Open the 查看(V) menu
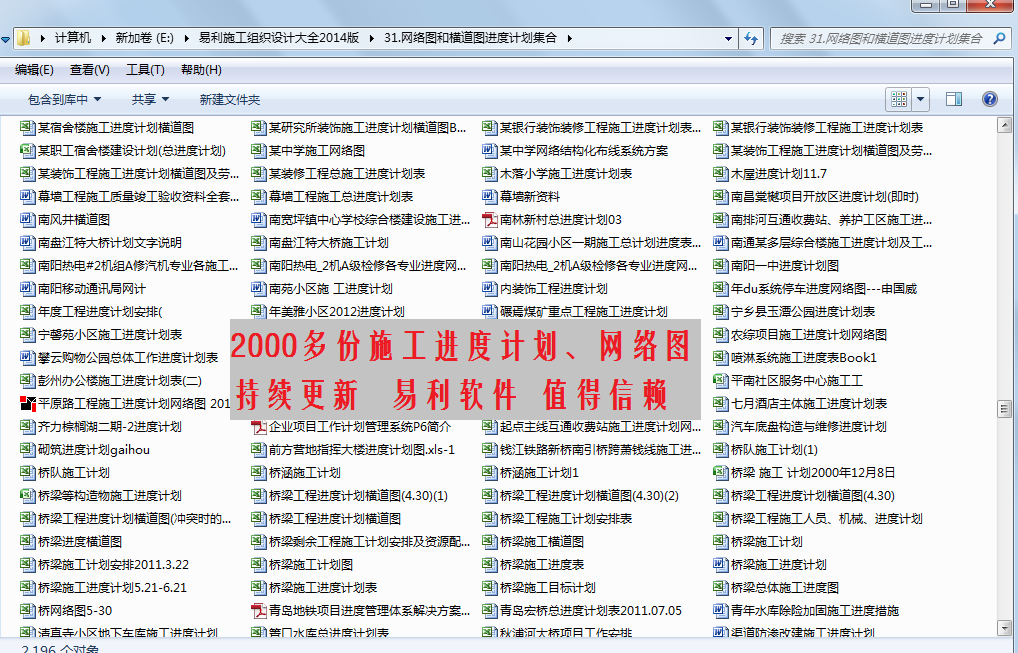This screenshot has height=653, width=1018. point(90,69)
